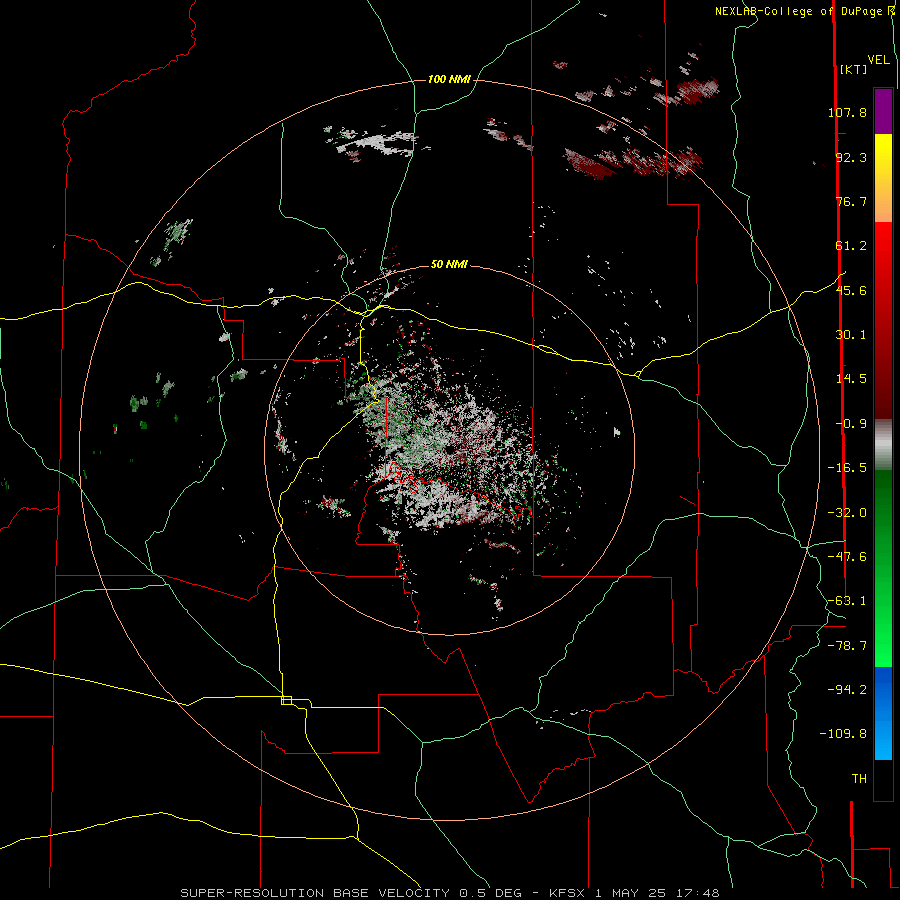Click the 61.2 value on the velocity scale
The height and width of the screenshot is (900, 900).
[x=851, y=246]
